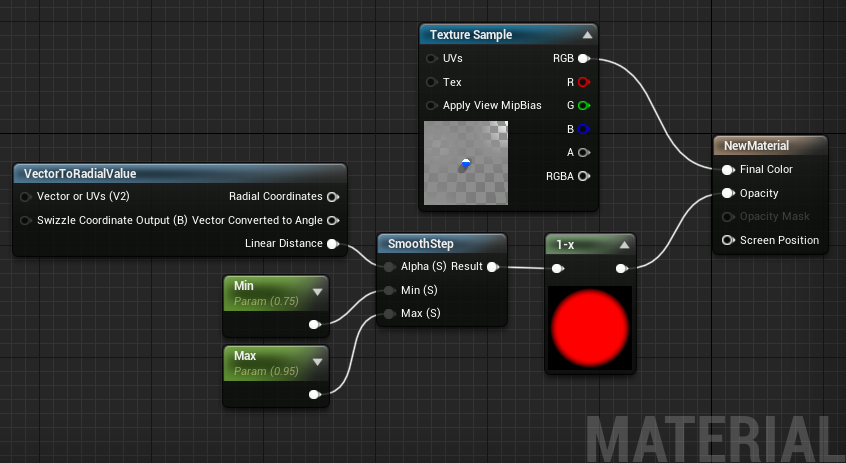Click the Swizzle Coordinate Output (B) input pin
Screen dimensions: 846x463
(x=25, y=220)
